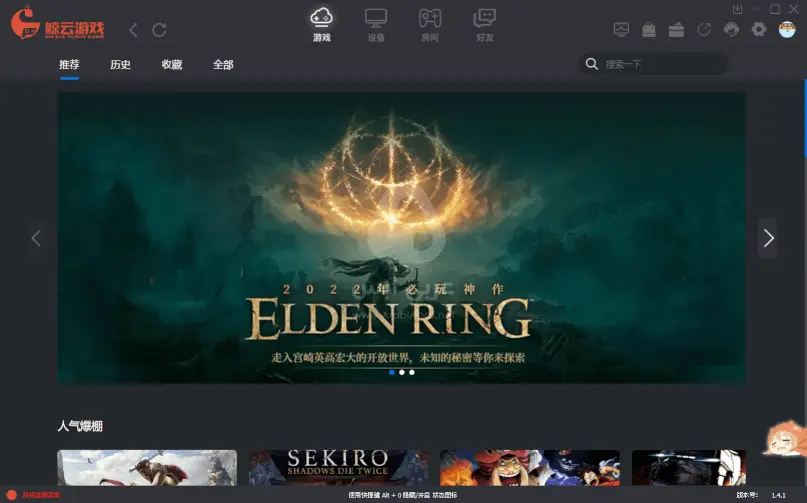
Task: Open the shopping bag store icon
Action: pyautogui.click(x=649, y=30)
